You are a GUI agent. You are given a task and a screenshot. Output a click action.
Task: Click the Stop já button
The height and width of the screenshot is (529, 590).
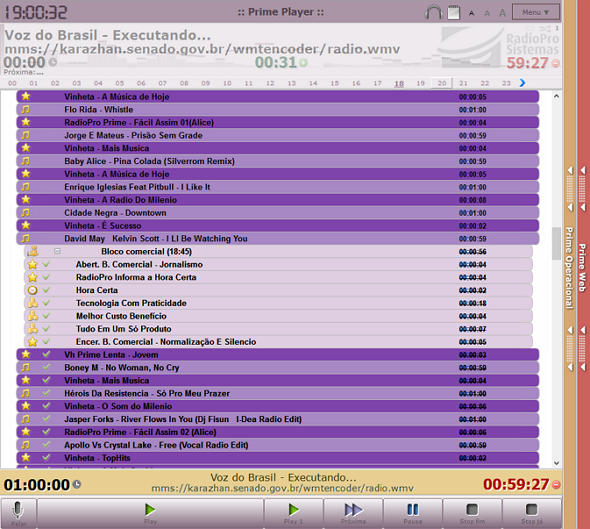click(x=532, y=513)
